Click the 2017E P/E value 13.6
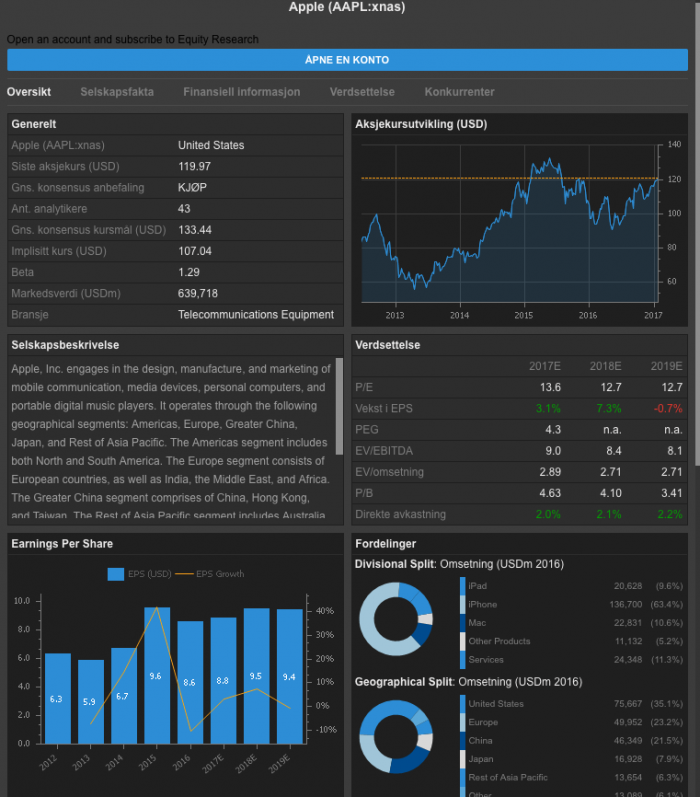 [x=550, y=388]
